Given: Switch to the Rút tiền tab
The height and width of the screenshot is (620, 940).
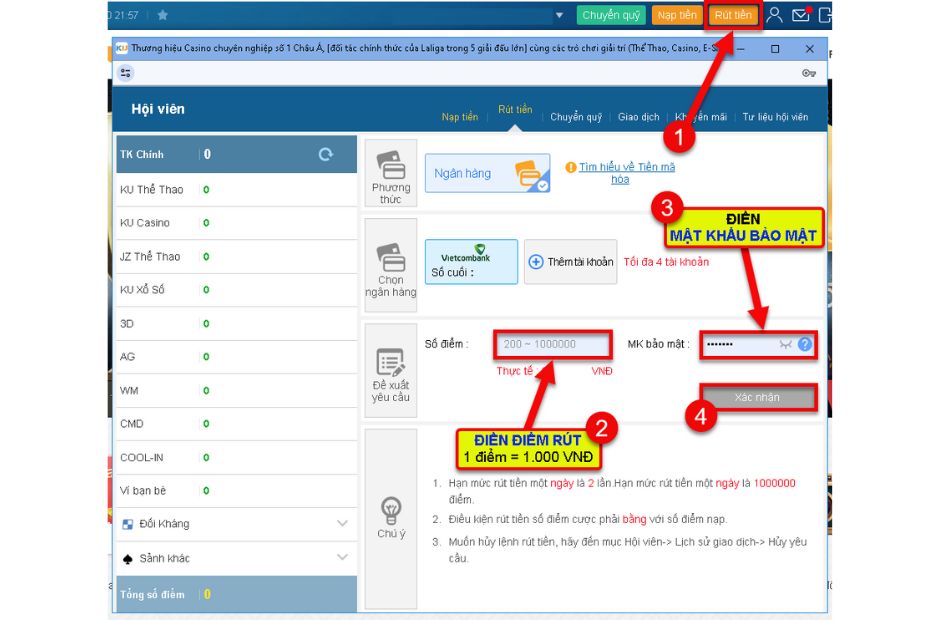Looking at the screenshot, I should (x=515, y=109).
